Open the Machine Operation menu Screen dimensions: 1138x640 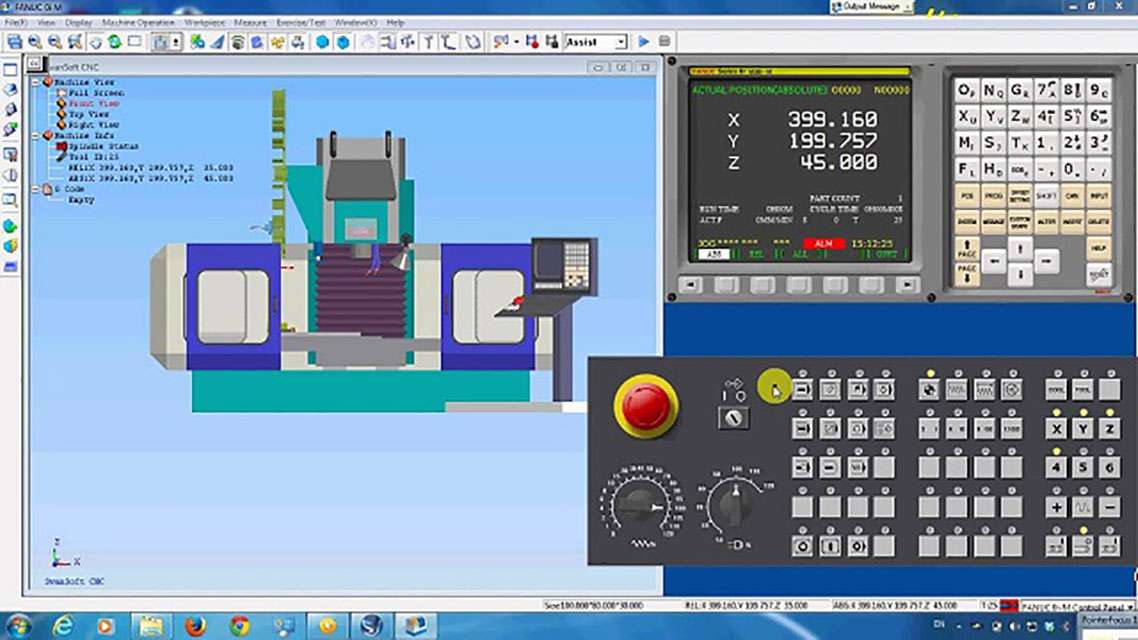pyautogui.click(x=138, y=22)
